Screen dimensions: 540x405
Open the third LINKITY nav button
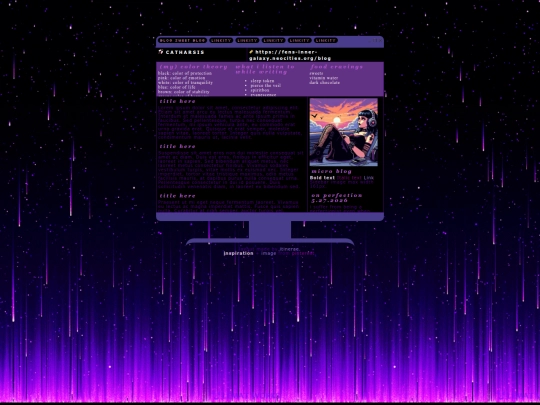point(273,41)
